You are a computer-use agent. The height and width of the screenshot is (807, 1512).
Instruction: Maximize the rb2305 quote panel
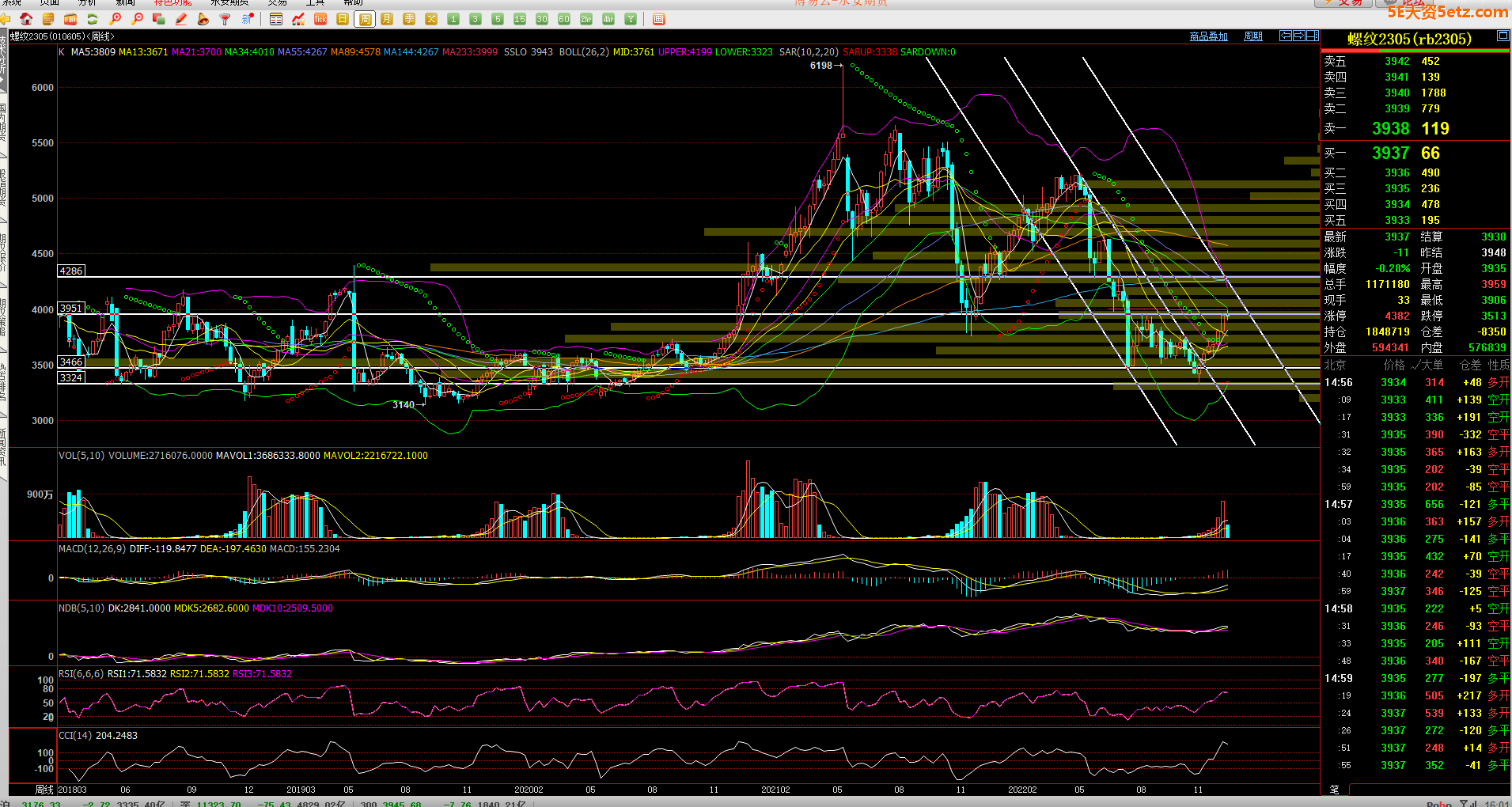pos(1503,36)
